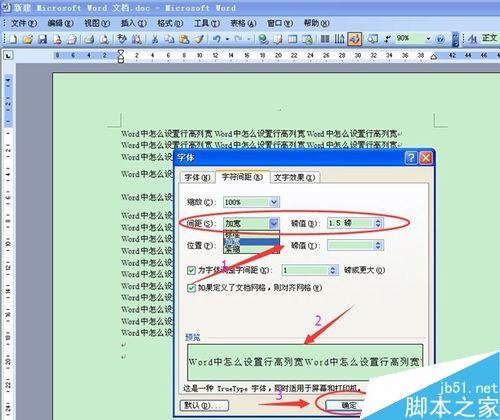This screenshot has height=420, width=500.
Task: Close the Font dialog
Action: pyautogui.click(x=426, y=157)
